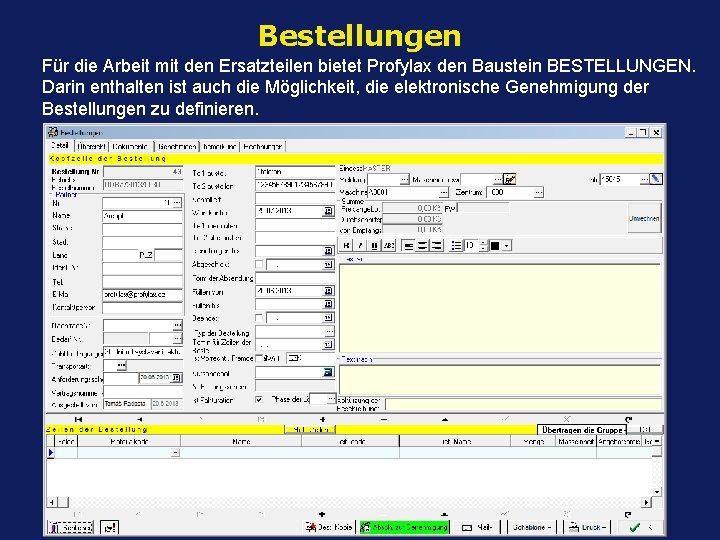Switch to the Detail tab

60,146
